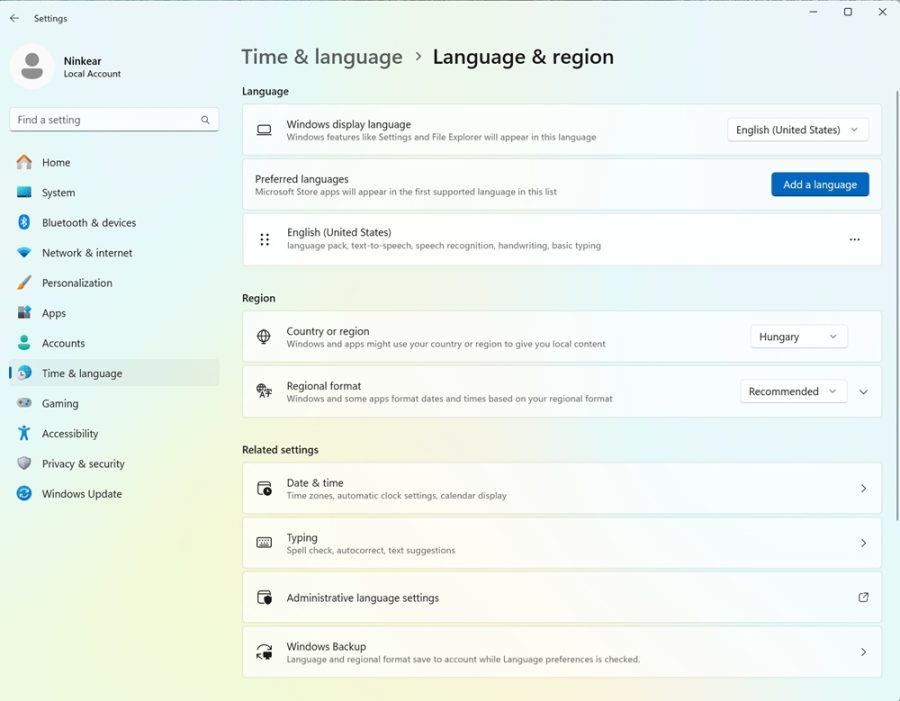900x701 pixels.
Task: Click the Accessibility icon in sidebar
Action: [x=24, y=434]
